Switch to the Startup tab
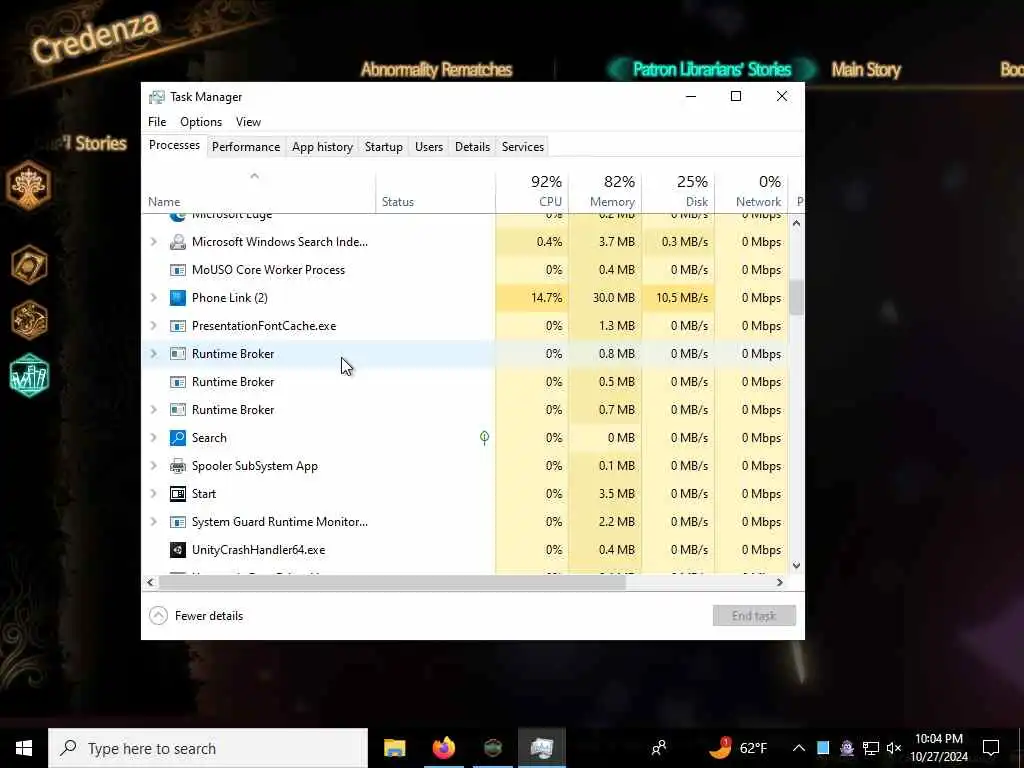The image size is (1024, 768). (383, 147)
